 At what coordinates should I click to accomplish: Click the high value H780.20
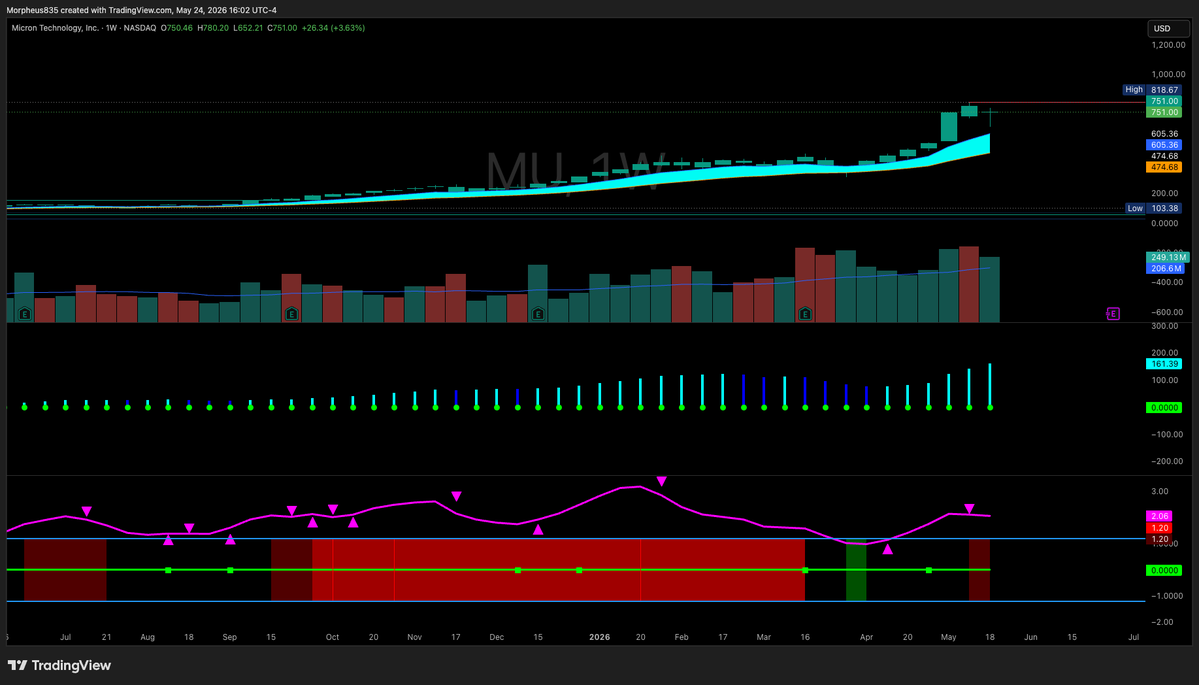click(x=213, y=28)
